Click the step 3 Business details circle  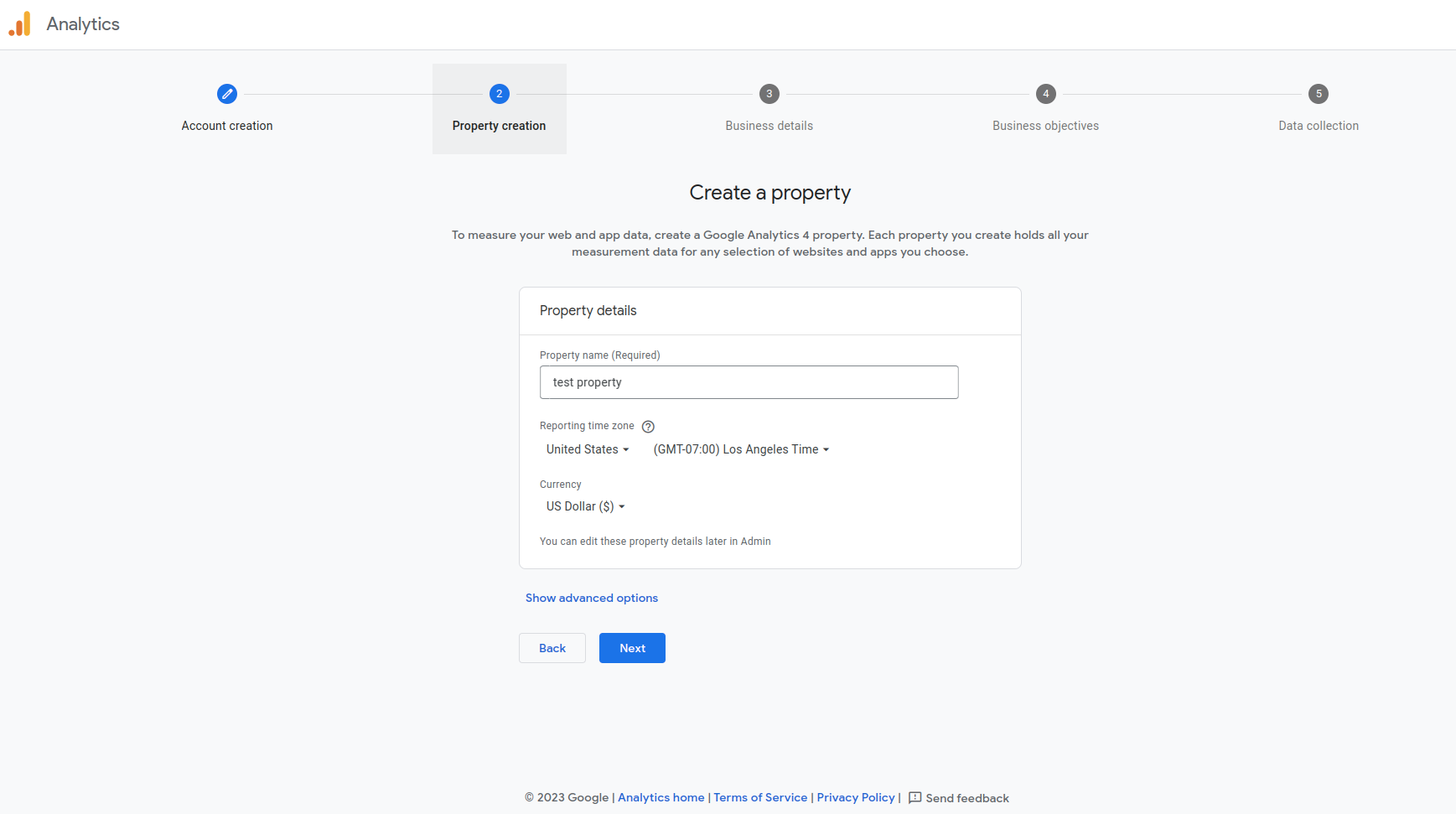769,94
